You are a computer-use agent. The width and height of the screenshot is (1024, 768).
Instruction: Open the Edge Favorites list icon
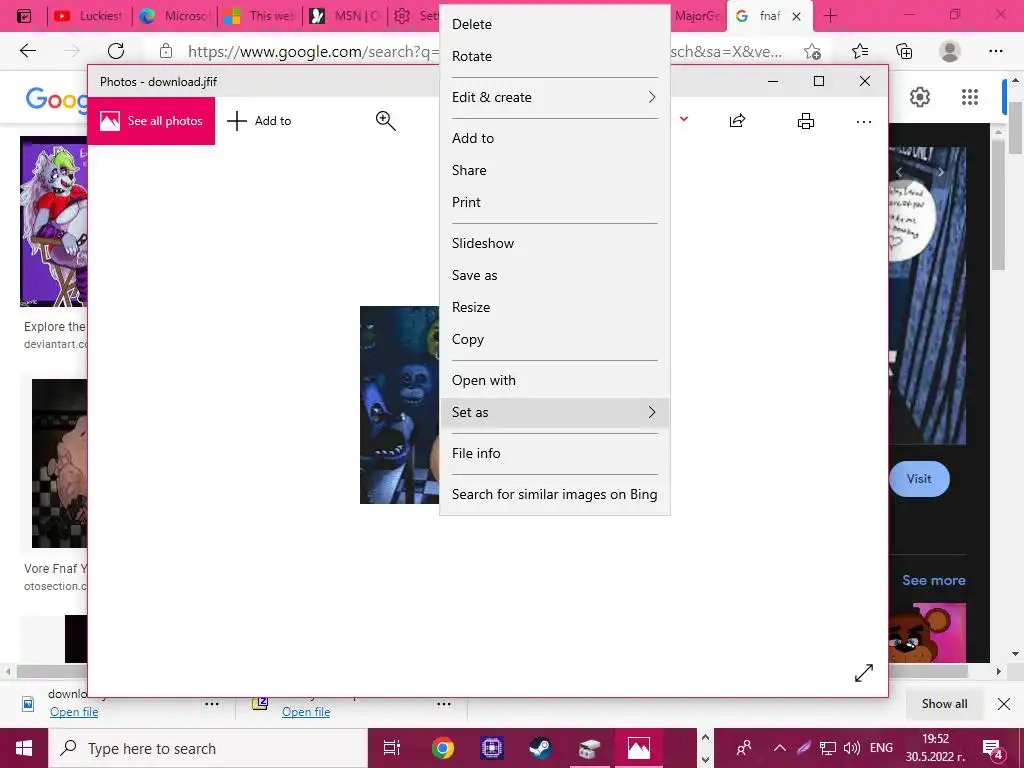pyautogui.click(x=860, y=51)
